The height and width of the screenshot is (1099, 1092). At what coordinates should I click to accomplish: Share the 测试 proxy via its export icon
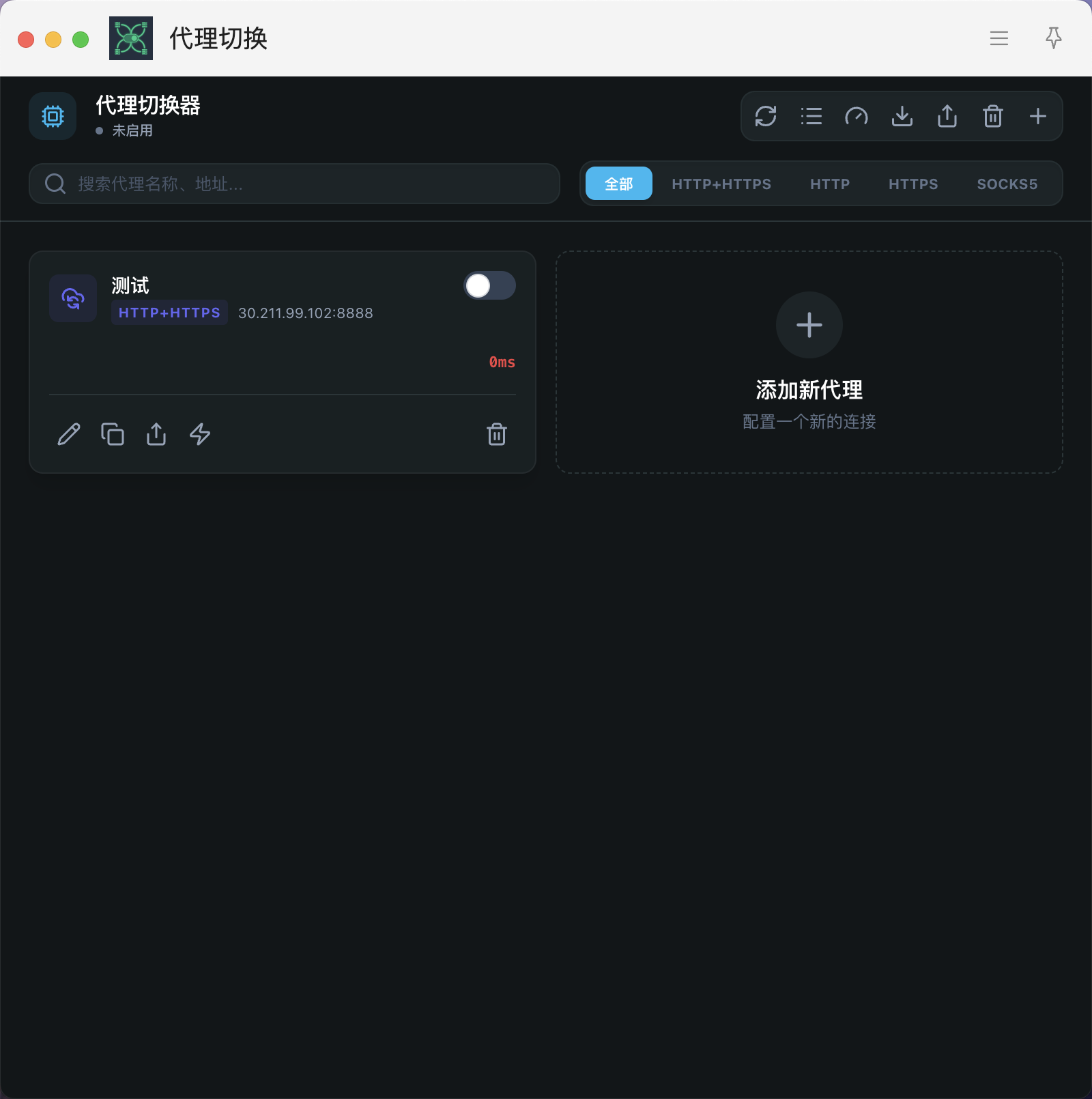156,434
